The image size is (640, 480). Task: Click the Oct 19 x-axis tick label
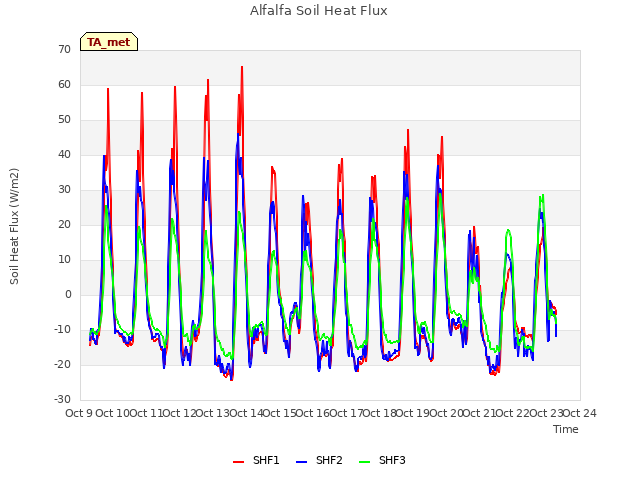(x=413, y=413)
